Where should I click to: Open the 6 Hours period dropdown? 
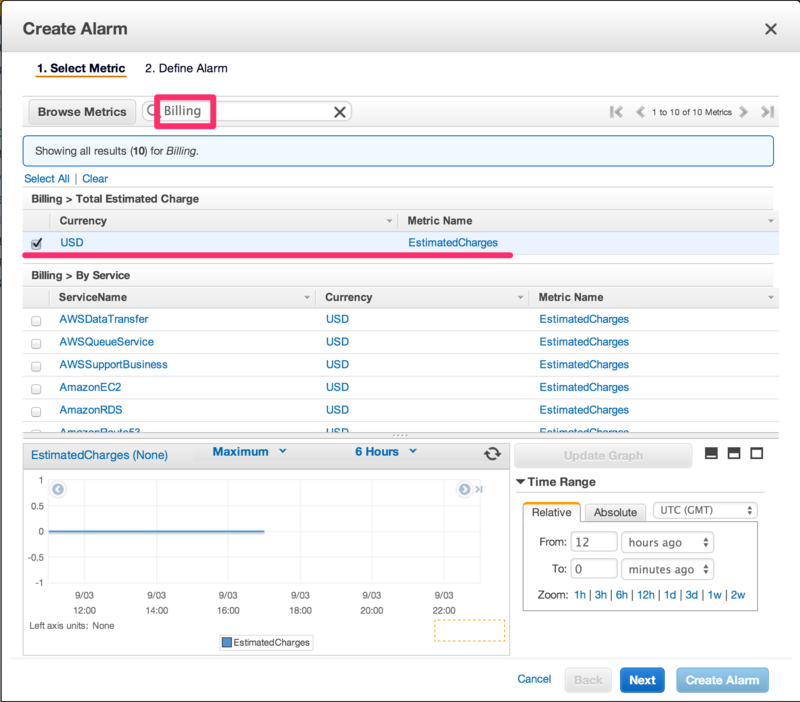pos(386,452)
